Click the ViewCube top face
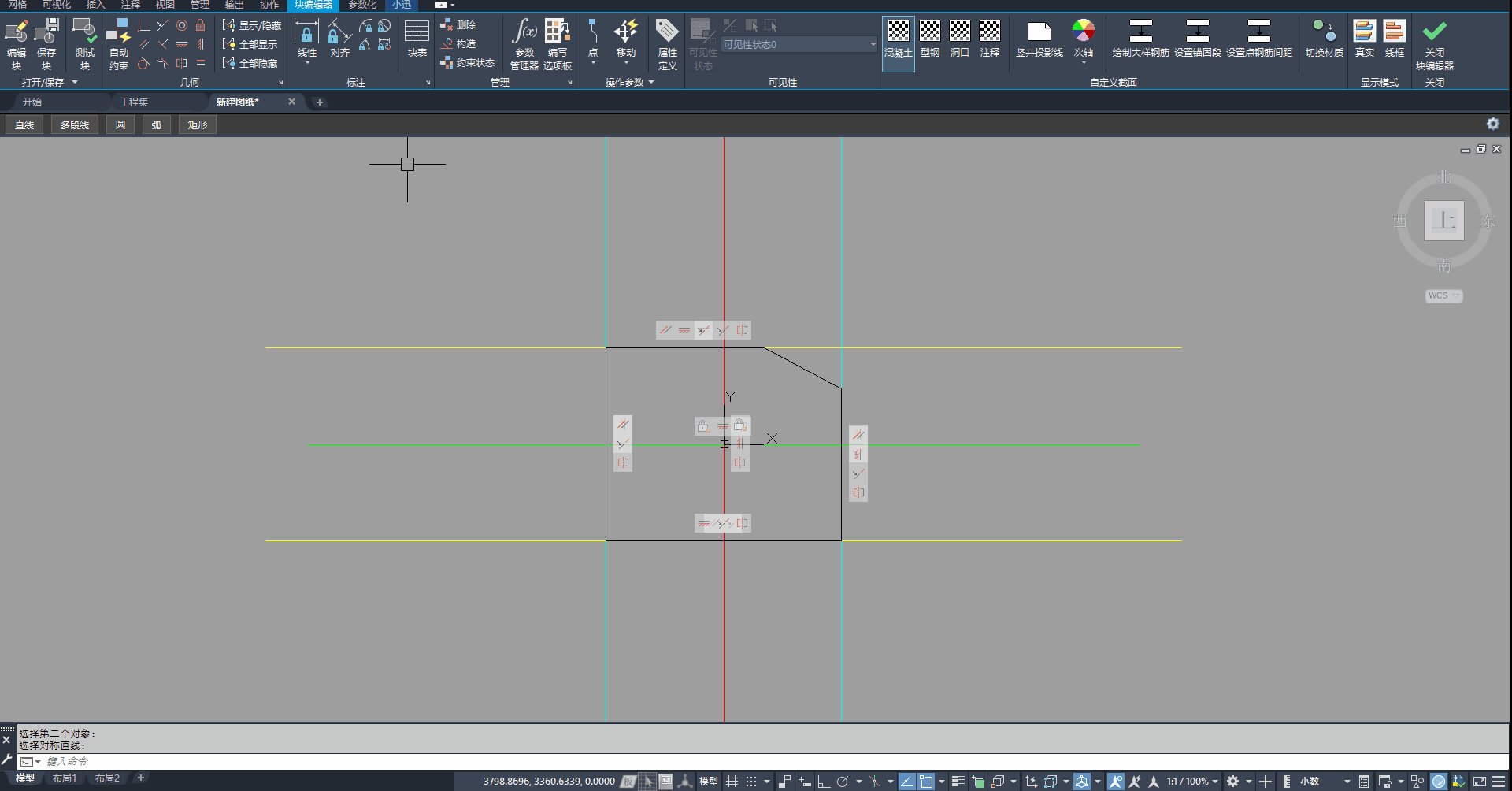Viewport: 1512px width, 791px height. 1443,220
